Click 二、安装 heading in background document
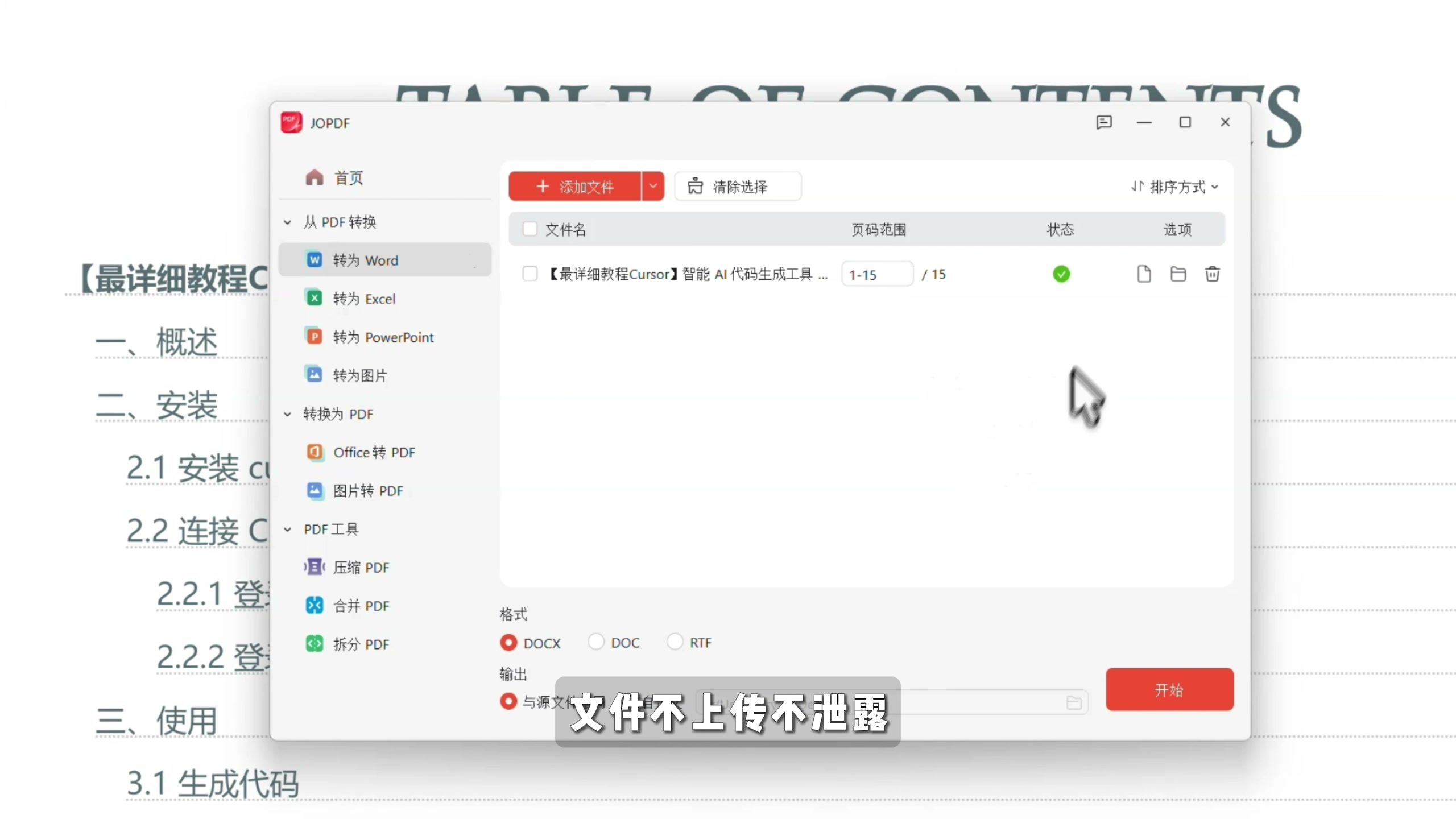 [x=157, y=406]
